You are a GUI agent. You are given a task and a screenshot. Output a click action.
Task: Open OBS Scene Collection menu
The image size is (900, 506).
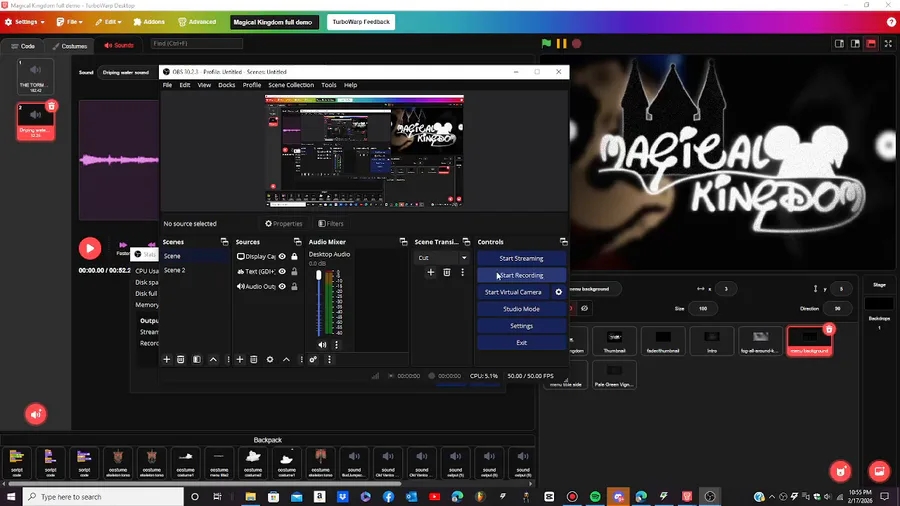pyautogui.click(x=291, y=85)
